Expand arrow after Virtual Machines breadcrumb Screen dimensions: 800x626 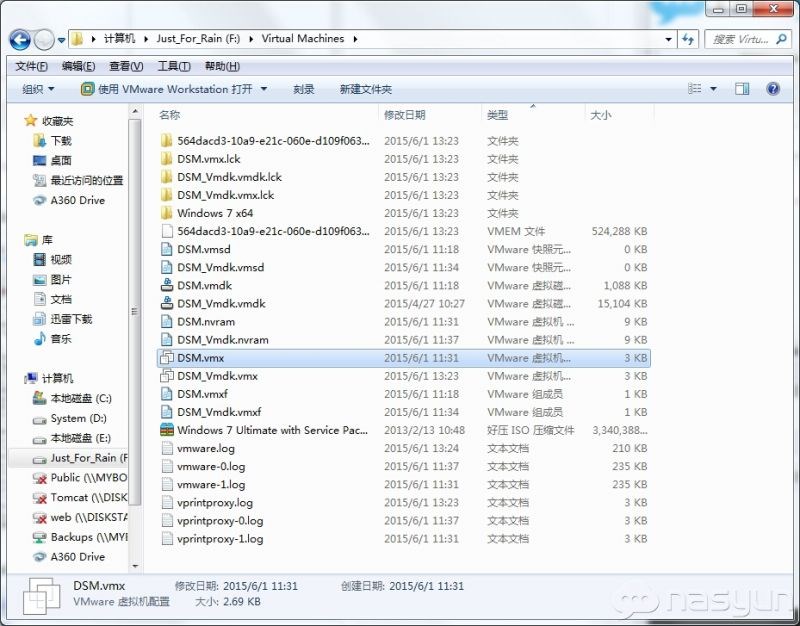click(x=355, y=39)
